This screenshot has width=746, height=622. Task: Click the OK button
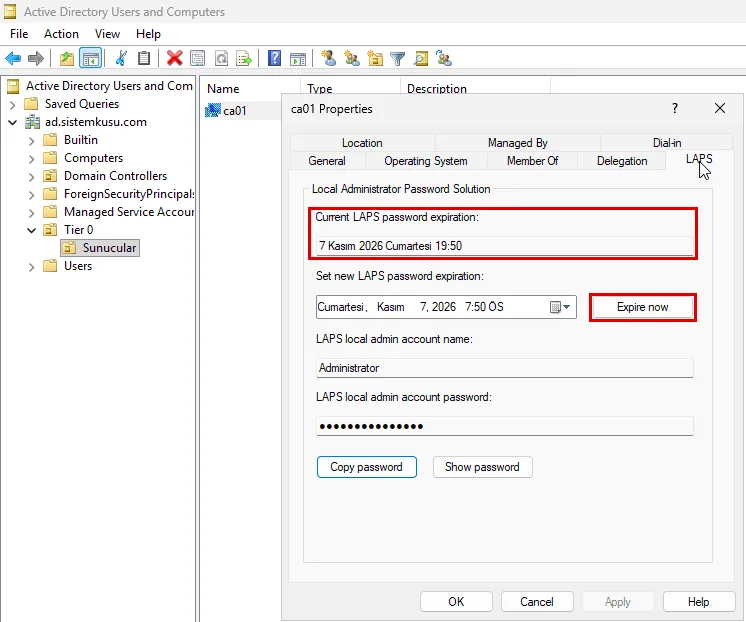point(456,602)
